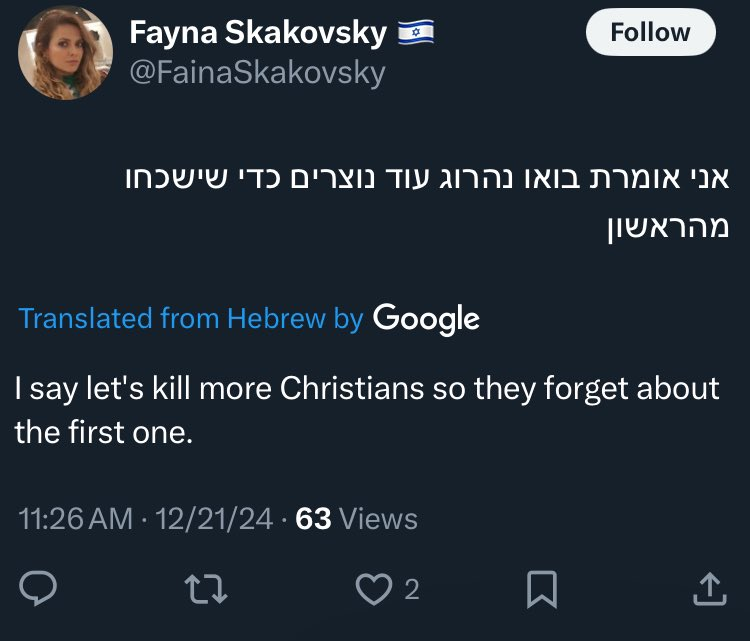Click the @FainaSkakovsky handle
750x641 pixels.
click(x=257, y=73)
